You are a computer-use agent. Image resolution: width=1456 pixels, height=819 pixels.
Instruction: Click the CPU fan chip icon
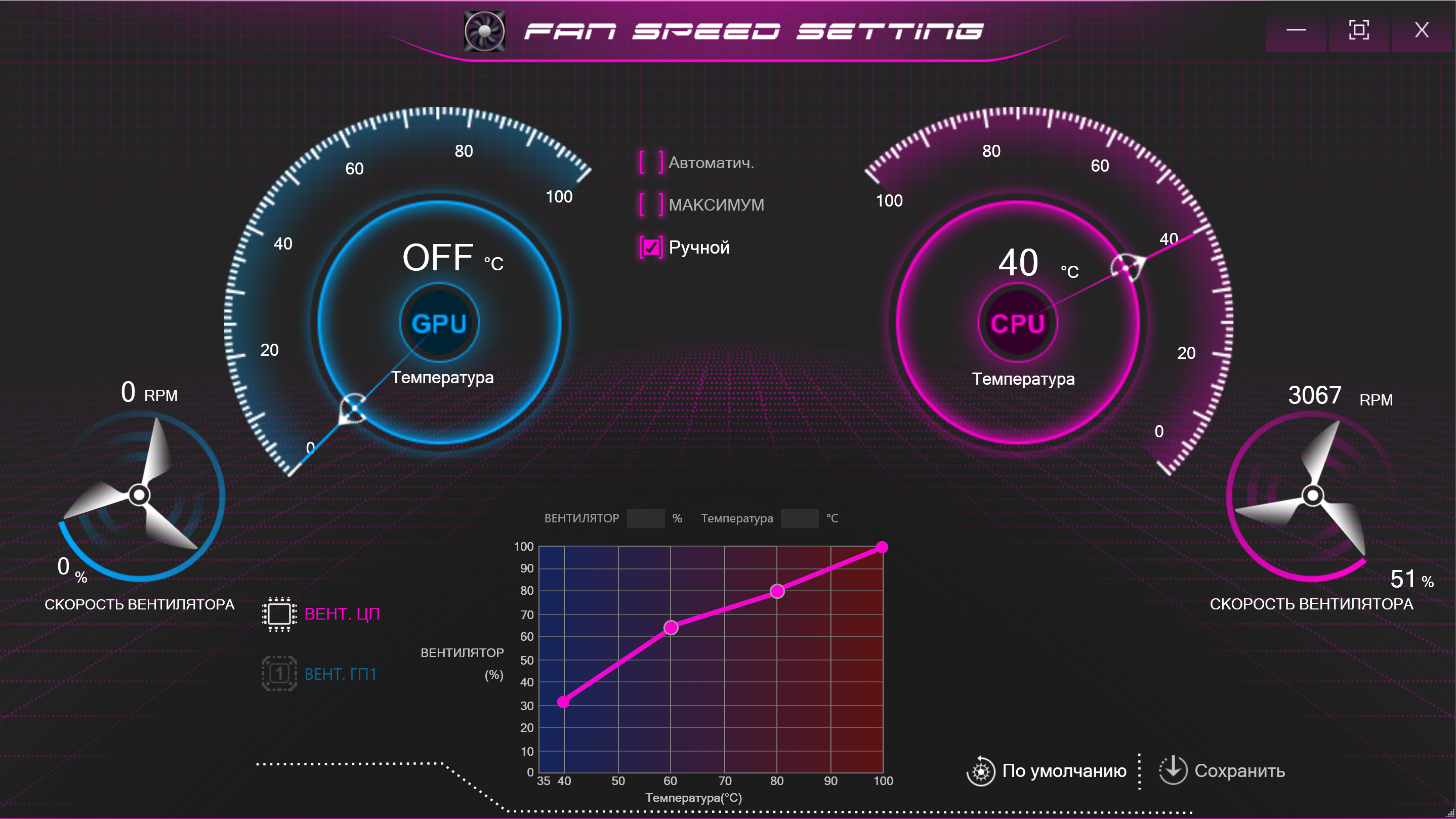click(x=279, y=614)
